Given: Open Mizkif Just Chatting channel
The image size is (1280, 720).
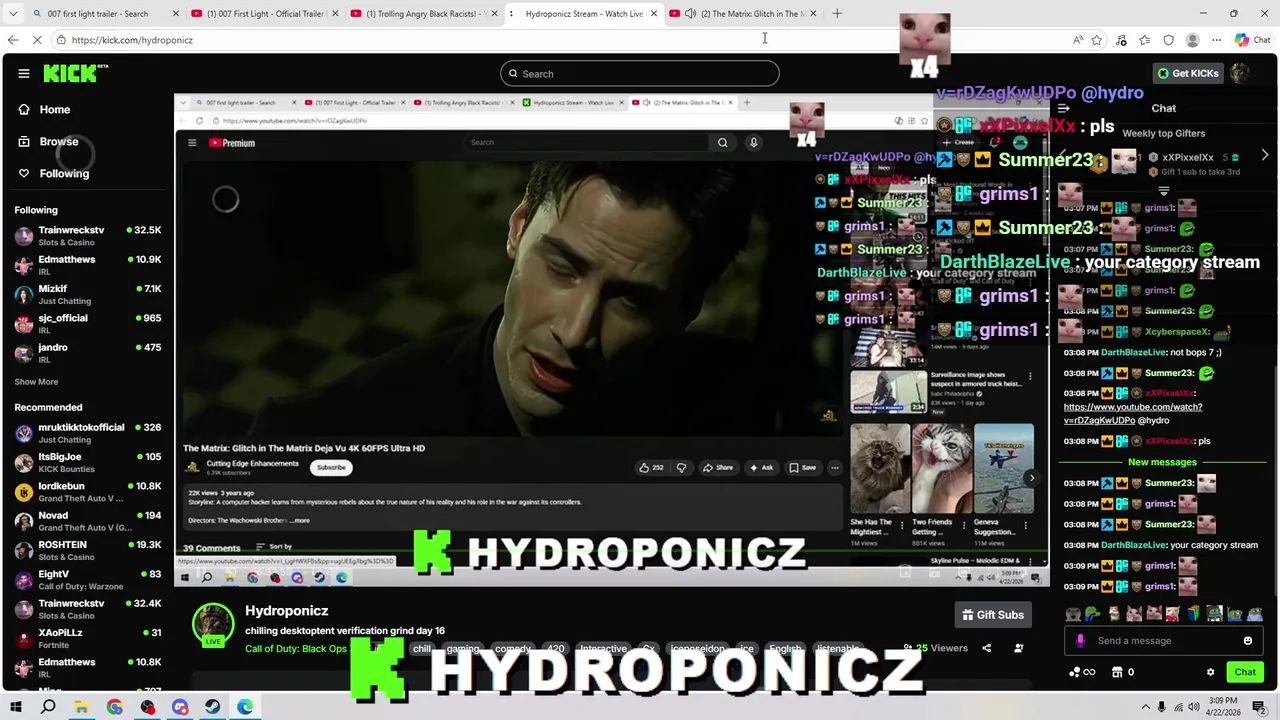Looking at the screenshot, I should [87, 294].
